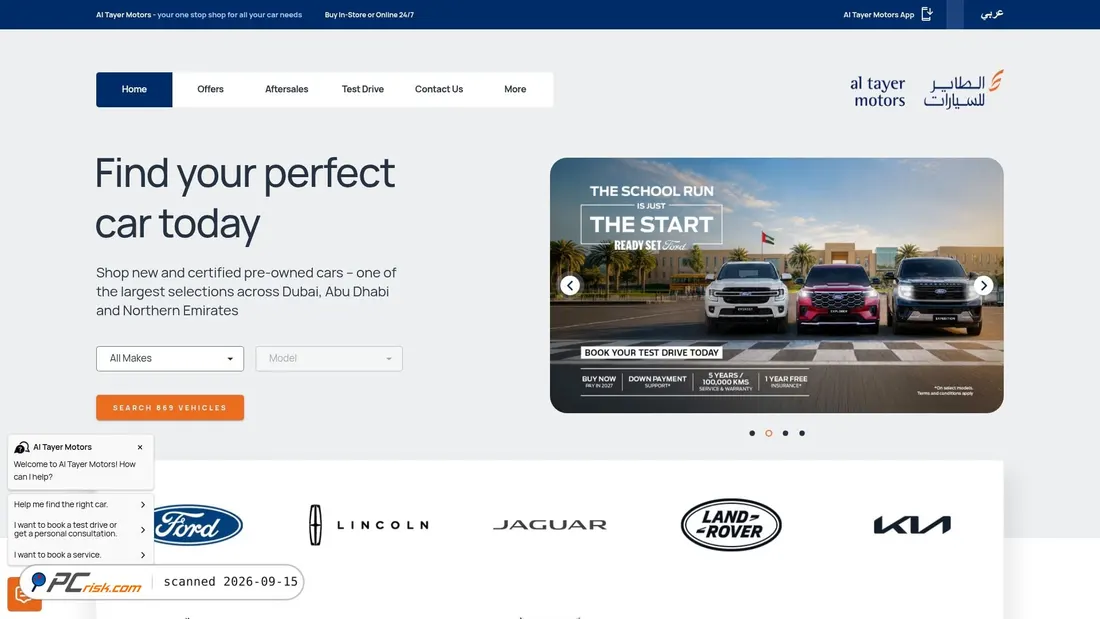Open the Kia brand logo
This screenshot has width=1100, height=619.
912,525
